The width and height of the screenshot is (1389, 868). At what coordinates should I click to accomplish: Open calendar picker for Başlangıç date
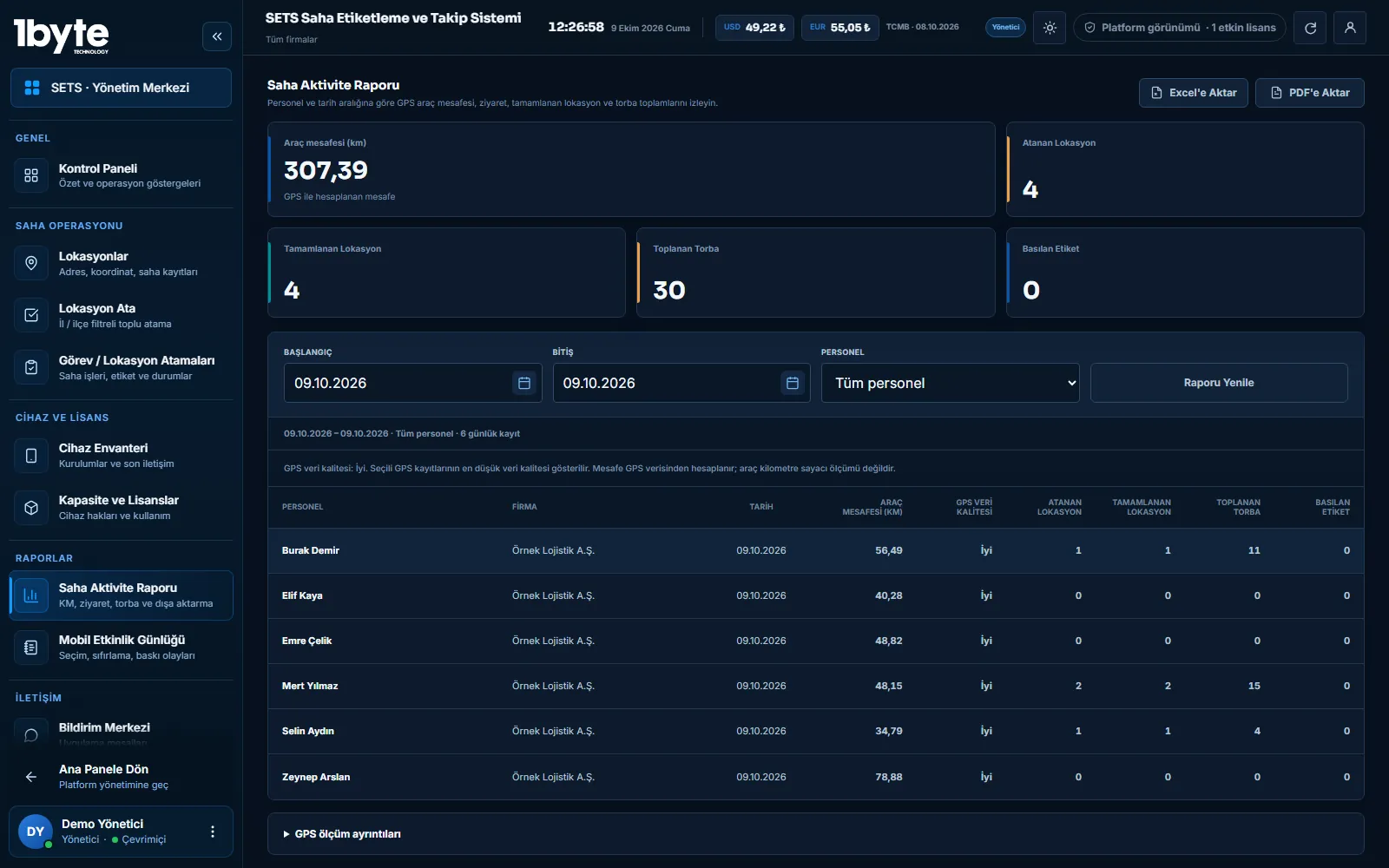[524, 383]
